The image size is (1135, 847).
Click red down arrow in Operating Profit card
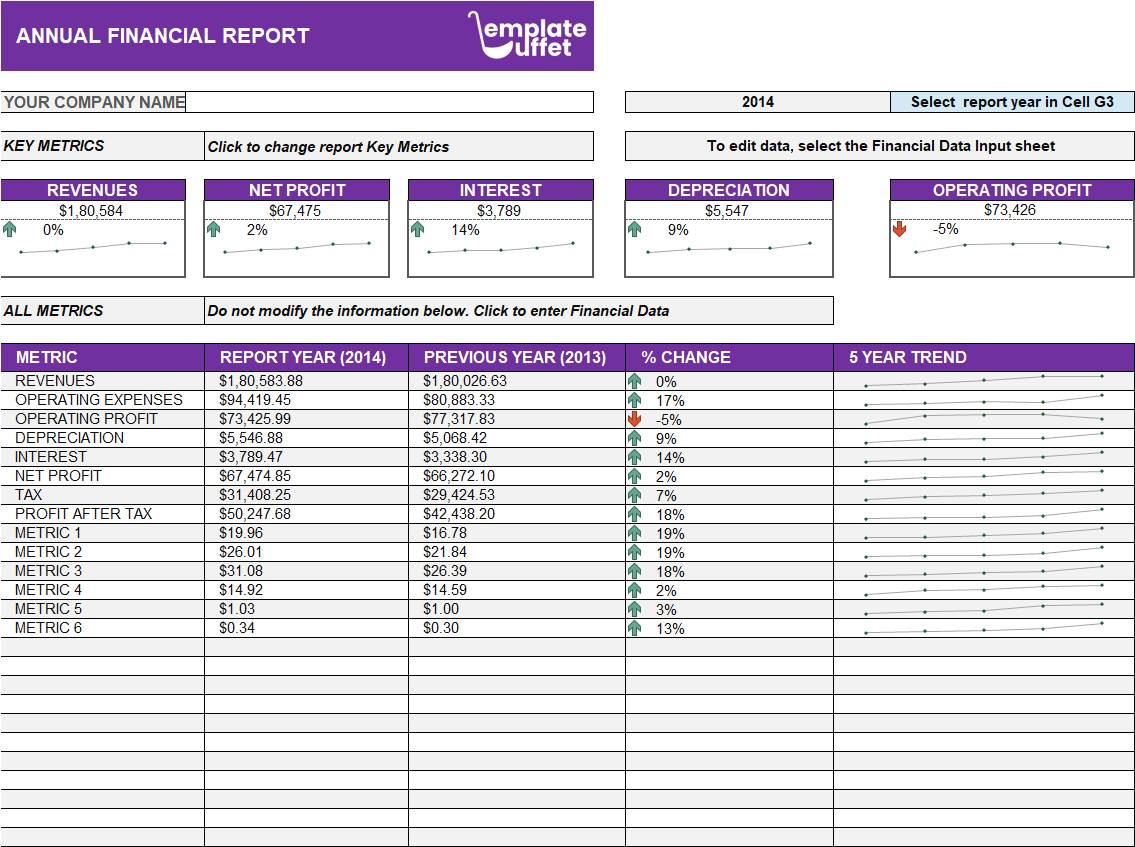coord(900,229)
